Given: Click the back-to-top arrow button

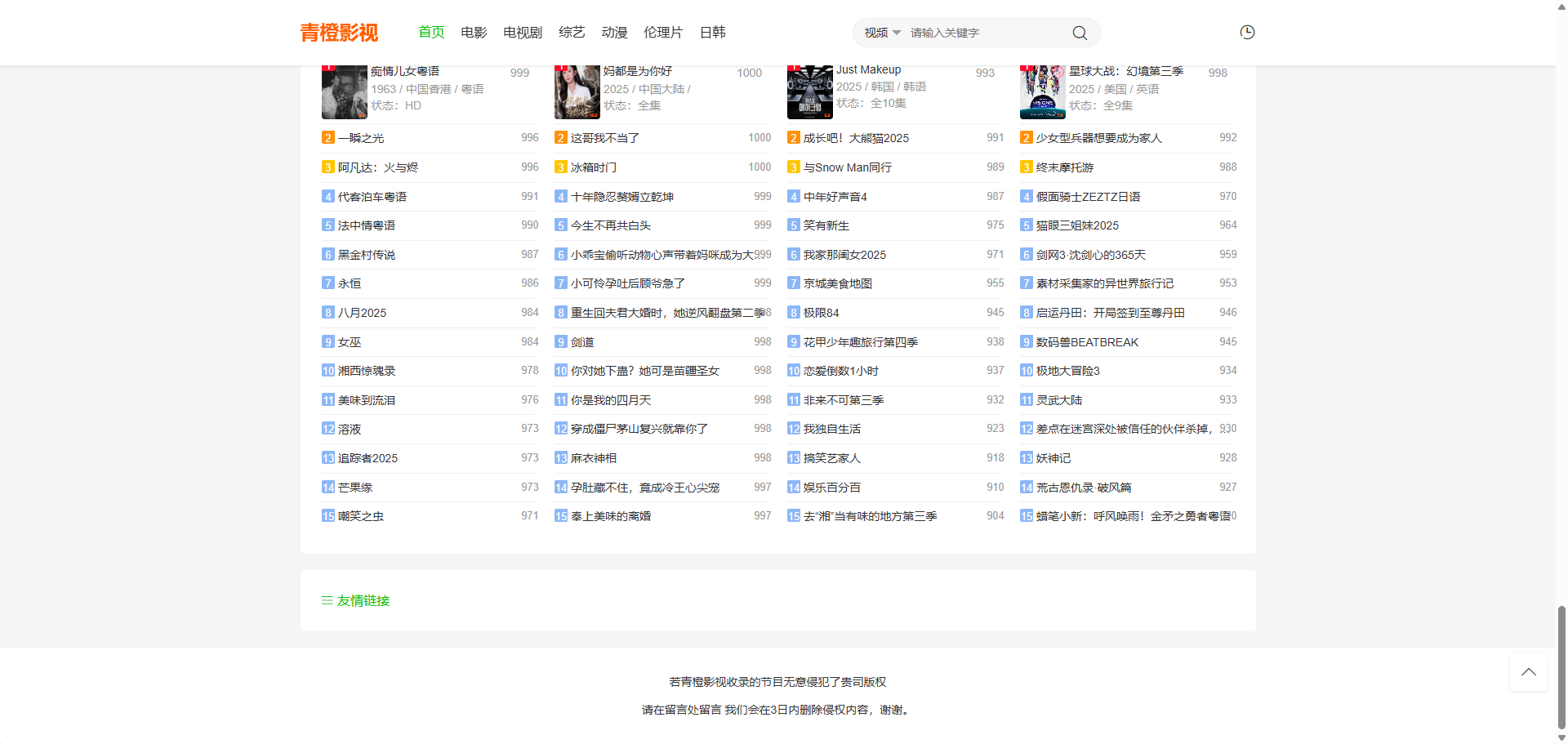Looking at the screenshot, I should click(x=1529, y=672).
